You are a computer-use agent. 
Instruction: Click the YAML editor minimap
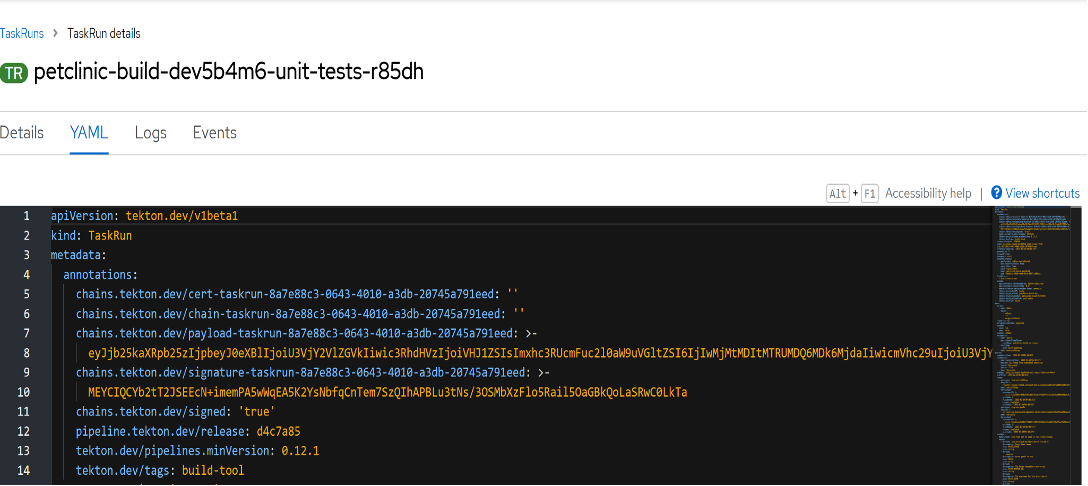point(1037,340)
